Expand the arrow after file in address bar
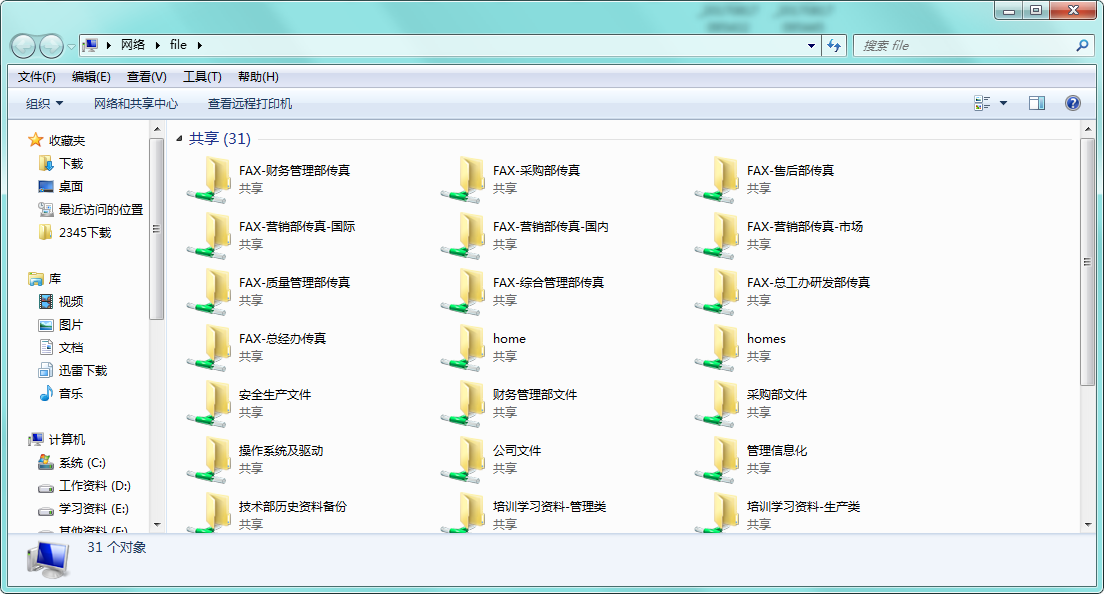Image resolution: width=1104 pixels, height=594 pixels. click(x=199, y=45)
